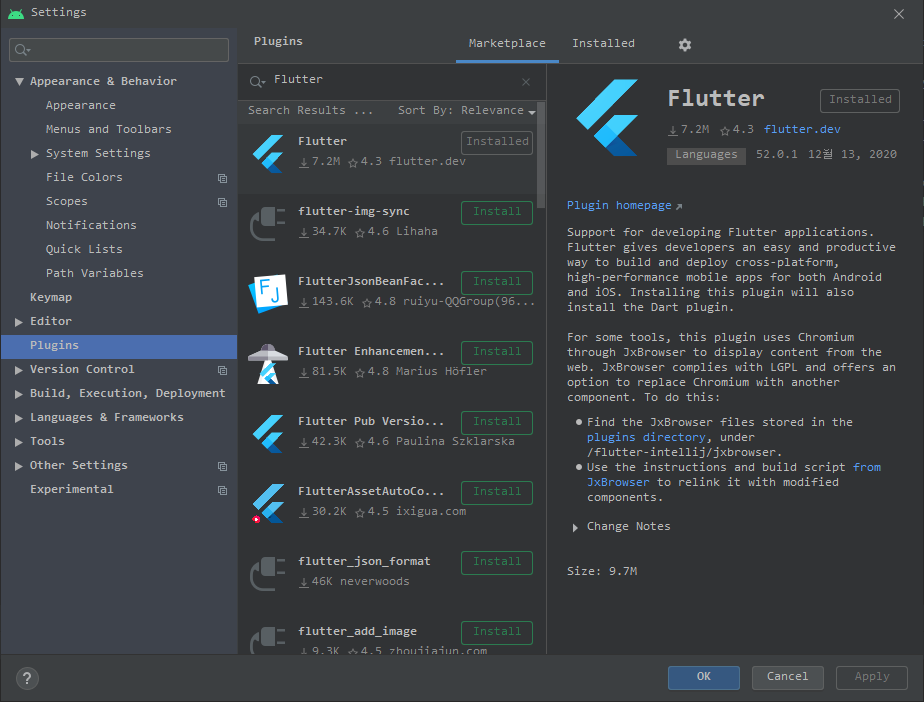Click the Flutter Pub Version Checker icon
This screenshot has width=924, height=702.
(268, 433)
